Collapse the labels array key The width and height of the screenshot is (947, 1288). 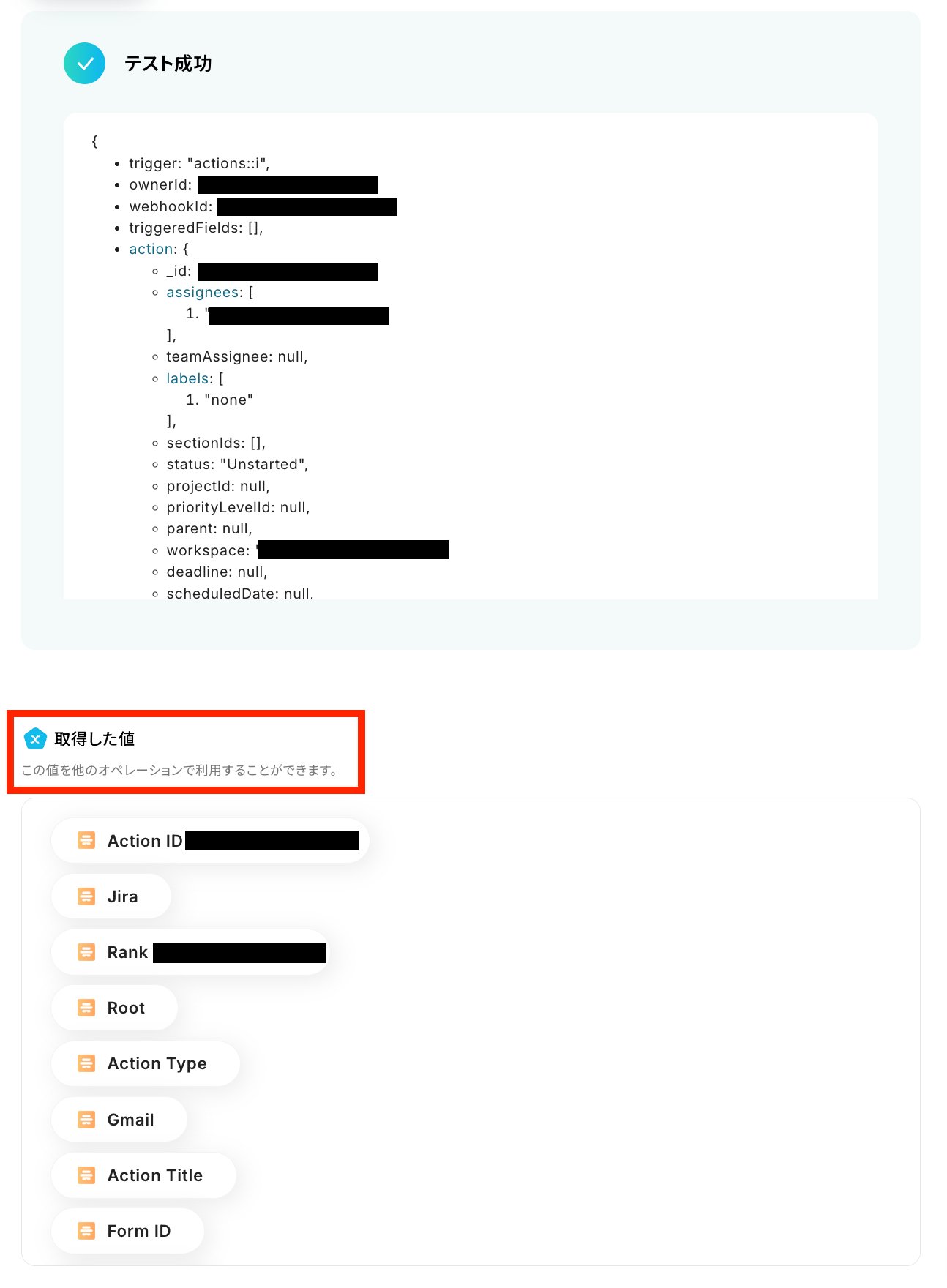(188, 378)
